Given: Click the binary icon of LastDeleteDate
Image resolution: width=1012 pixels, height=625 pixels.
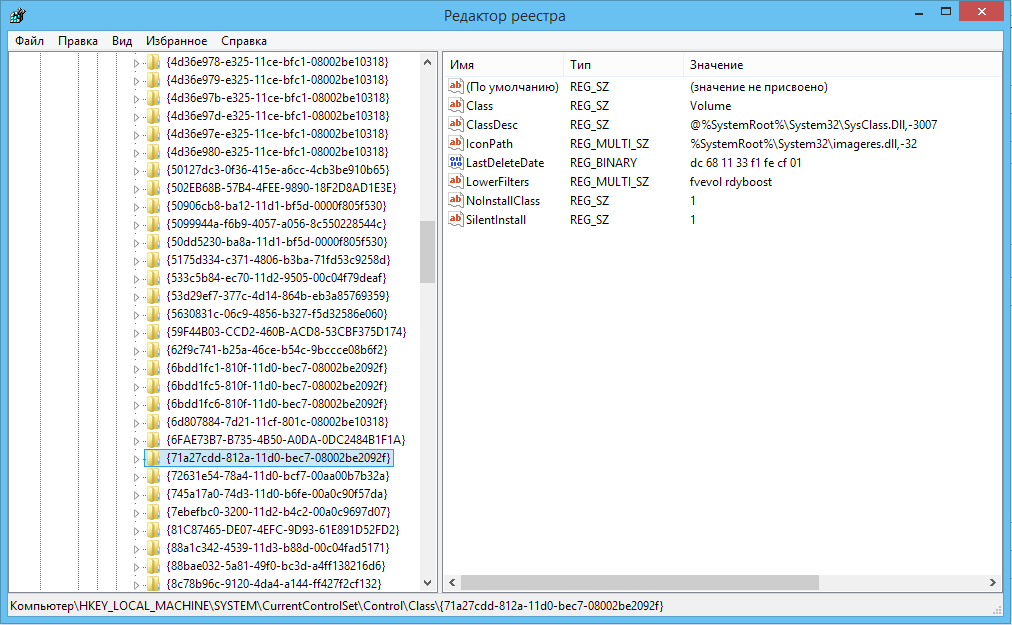Looking at the screenshot, I should (456, 162).
